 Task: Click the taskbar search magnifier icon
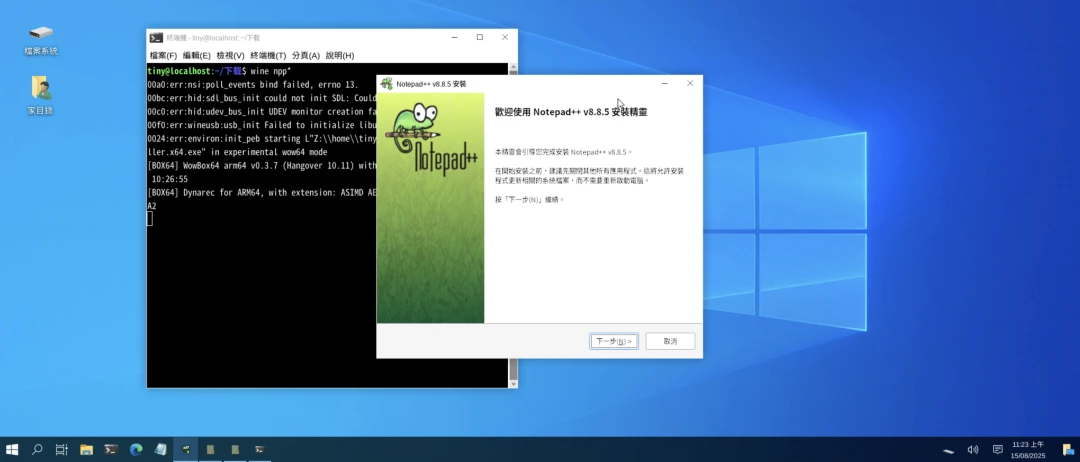pyautogui.click(x=37, y=450)
